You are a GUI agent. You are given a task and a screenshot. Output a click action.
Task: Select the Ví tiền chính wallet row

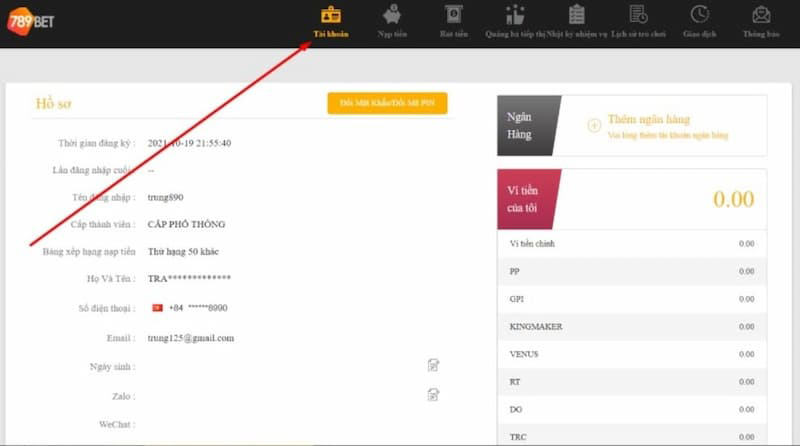coord(632,244)
